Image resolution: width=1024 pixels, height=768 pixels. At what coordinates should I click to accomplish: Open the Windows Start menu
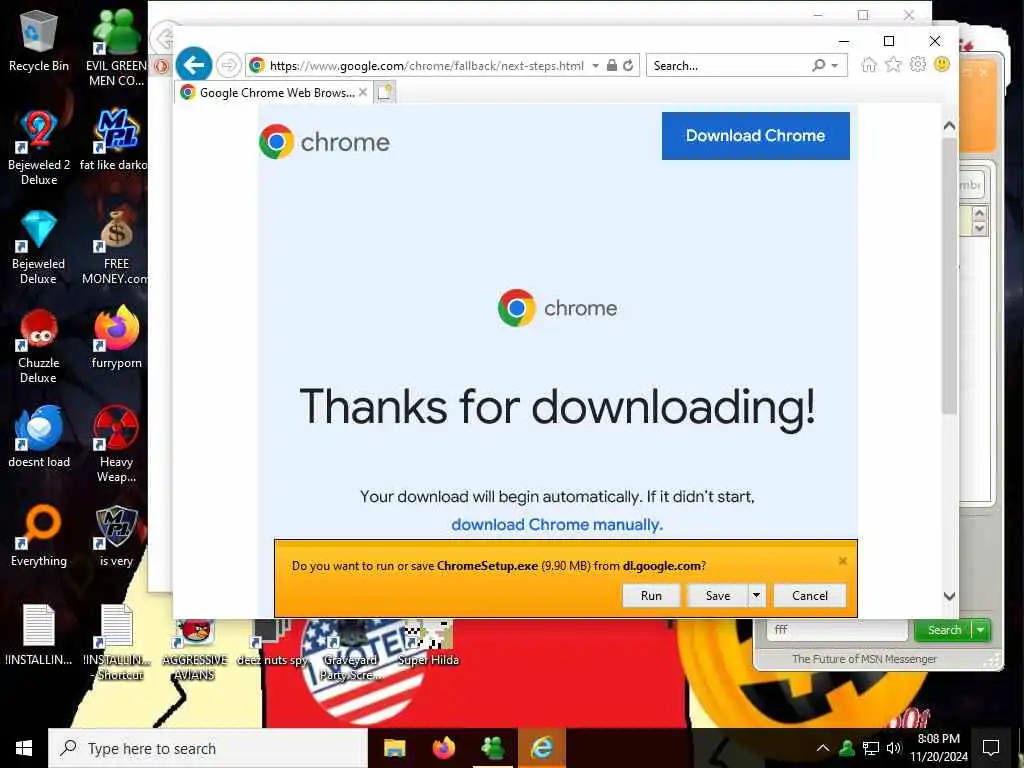[x=24, y=748]
